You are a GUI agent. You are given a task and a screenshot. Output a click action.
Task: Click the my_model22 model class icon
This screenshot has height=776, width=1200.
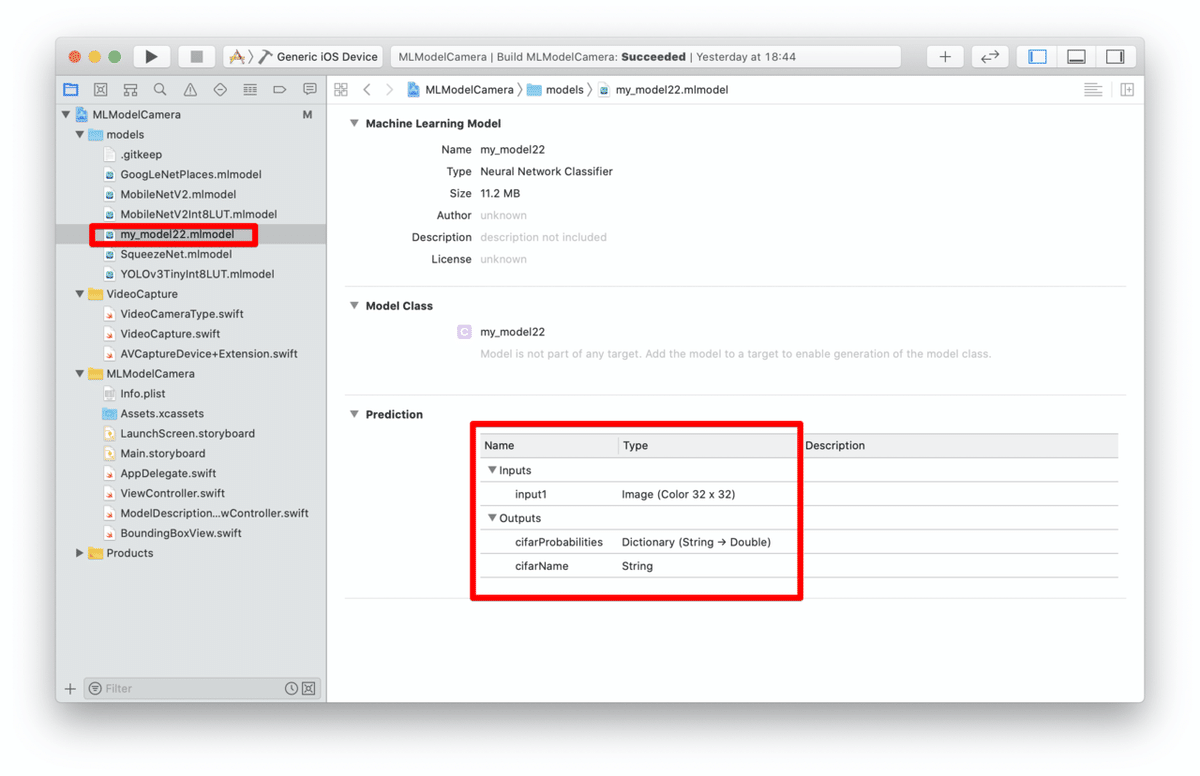click(464, 332)
